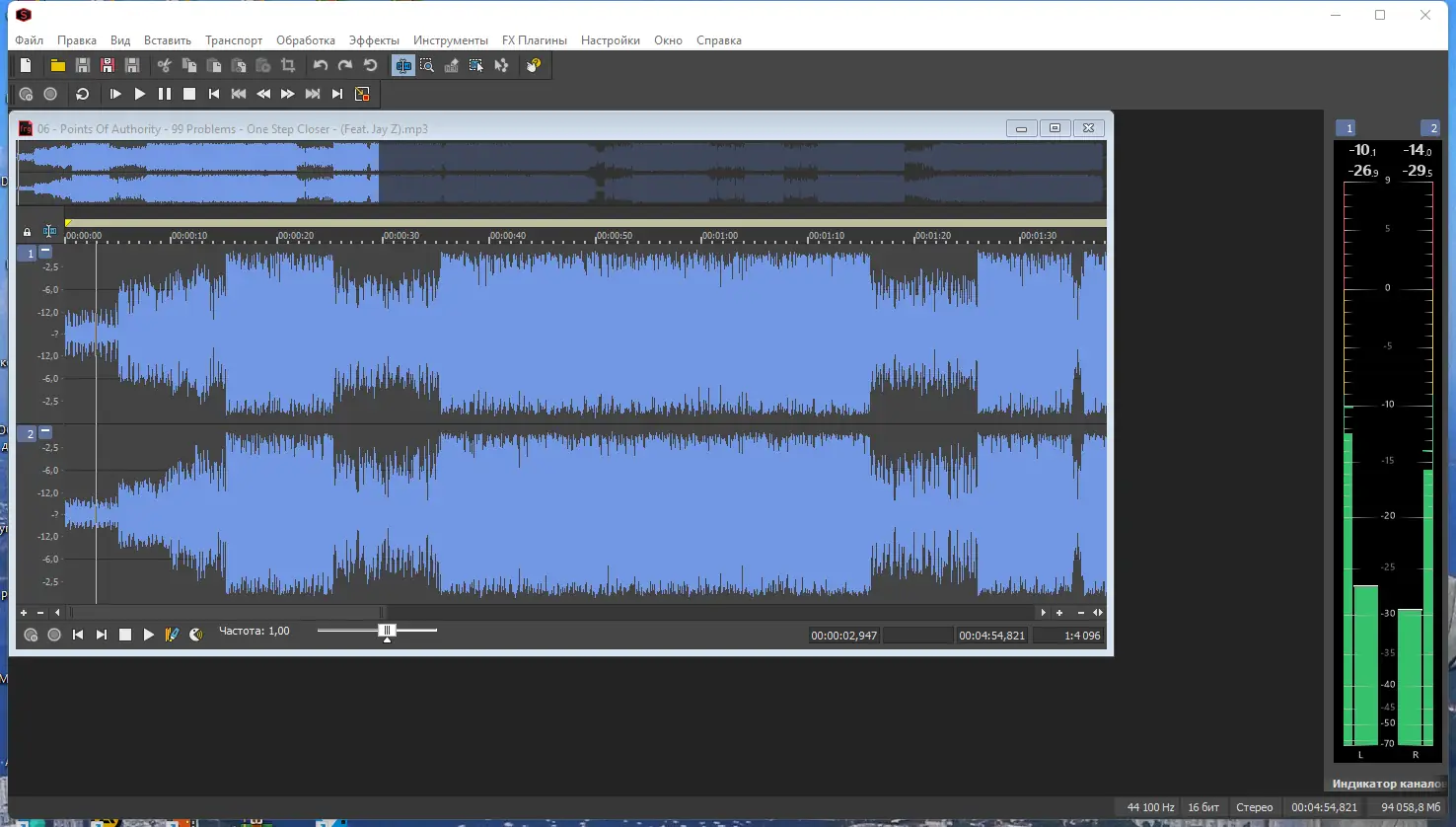The height and width of the screenshot is (827, 1456).
Task: Click the Forward double-arrow in transport toolbar
Action: coord(288,94)
